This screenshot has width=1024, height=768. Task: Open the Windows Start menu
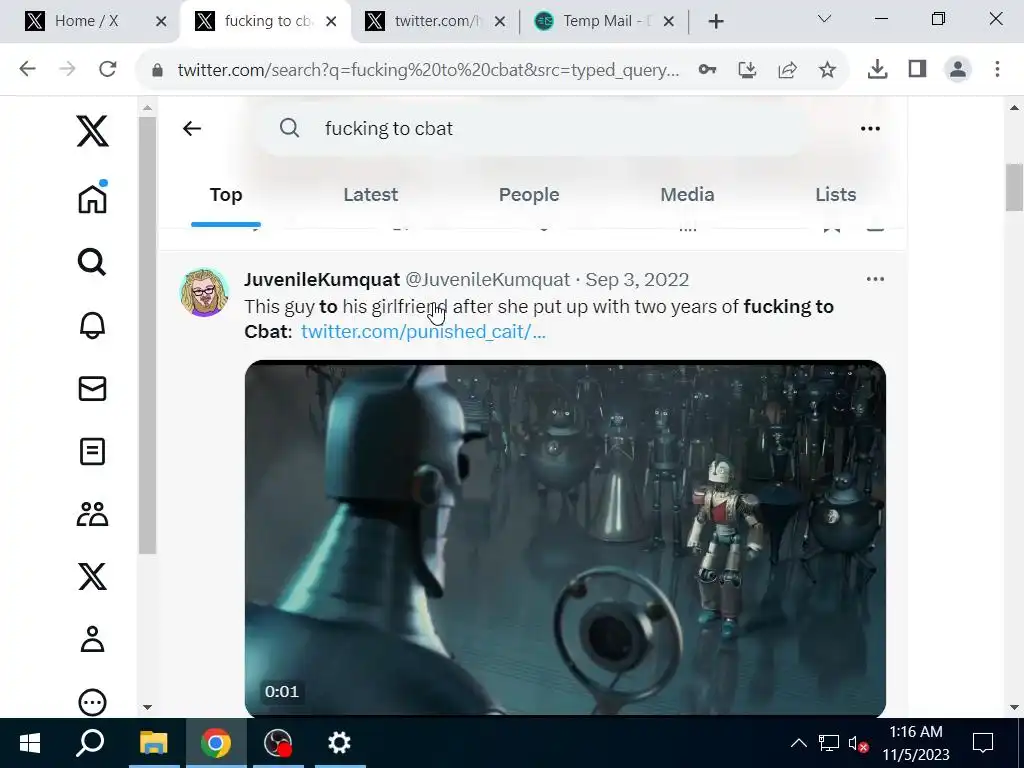click(30, 743)
